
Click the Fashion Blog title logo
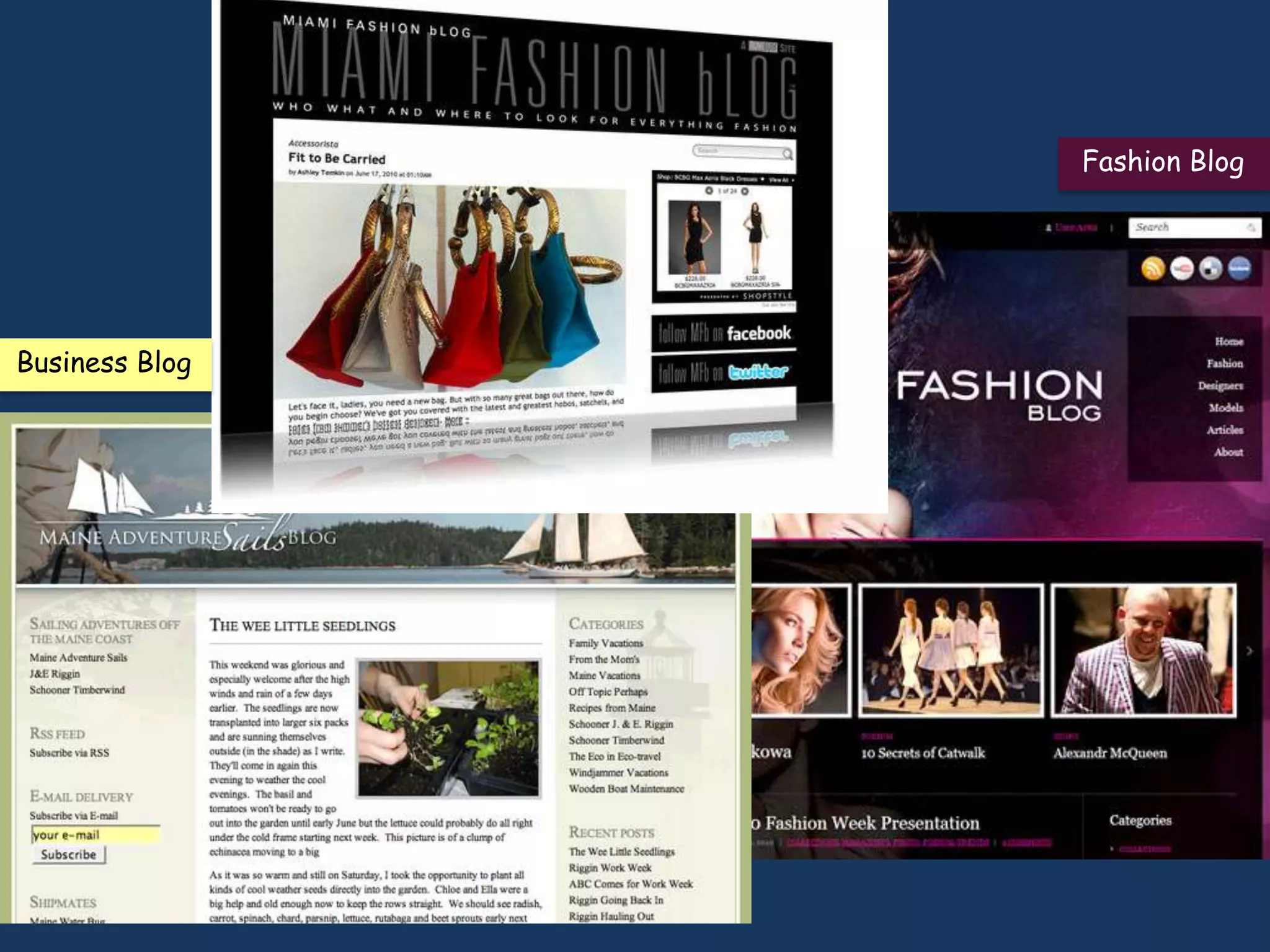click(1000, 395)
